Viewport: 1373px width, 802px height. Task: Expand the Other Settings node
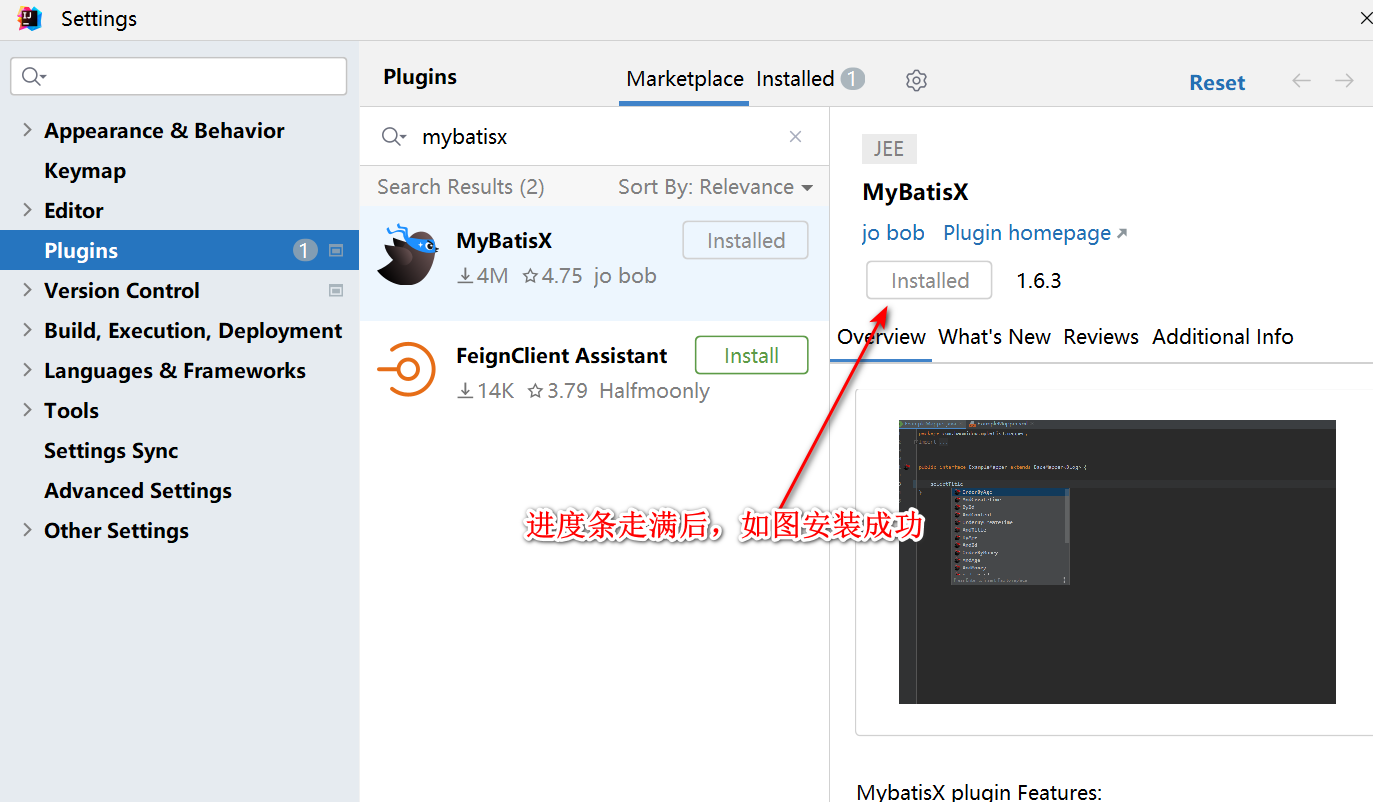click(x=27, y=530)
